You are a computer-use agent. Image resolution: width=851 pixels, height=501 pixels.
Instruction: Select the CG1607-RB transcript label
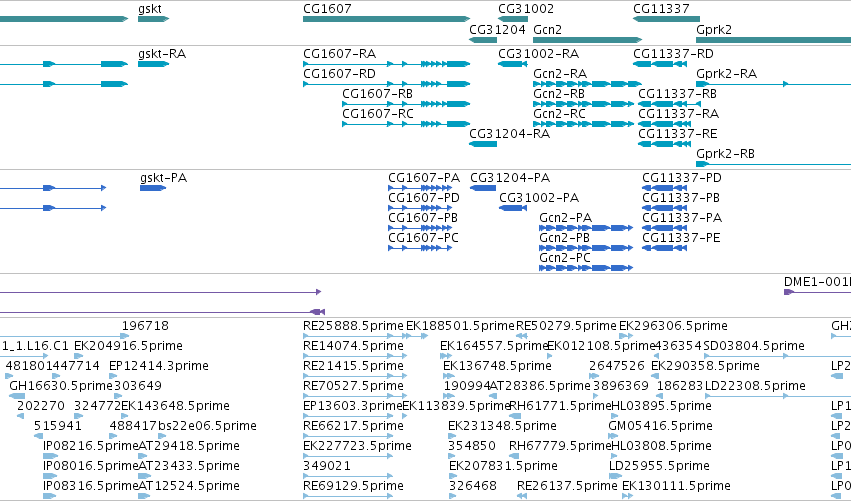click(x=377, y=94)
